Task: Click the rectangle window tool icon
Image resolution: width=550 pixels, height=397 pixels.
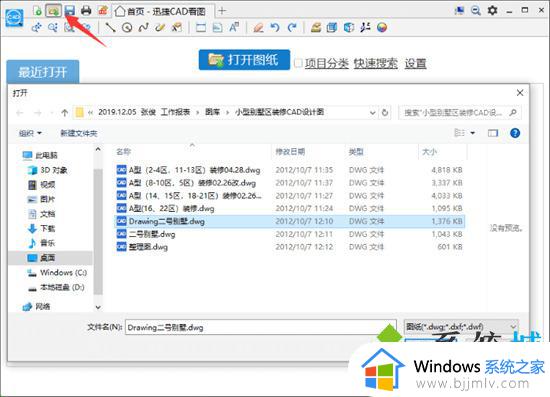Action: (201, 27)
